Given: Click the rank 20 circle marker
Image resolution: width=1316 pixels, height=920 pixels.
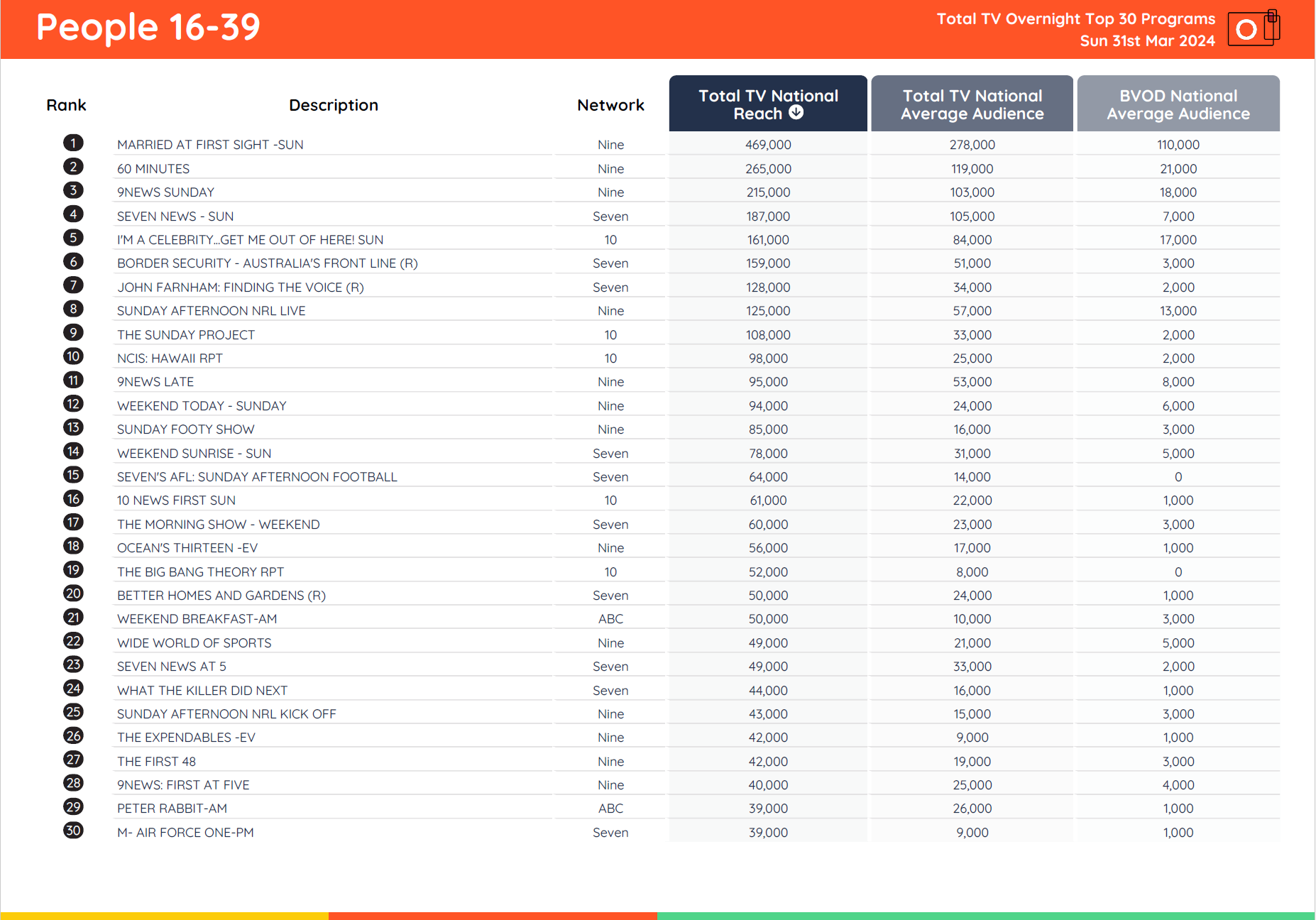Looking at the screenshot, I should coord(73,593).
